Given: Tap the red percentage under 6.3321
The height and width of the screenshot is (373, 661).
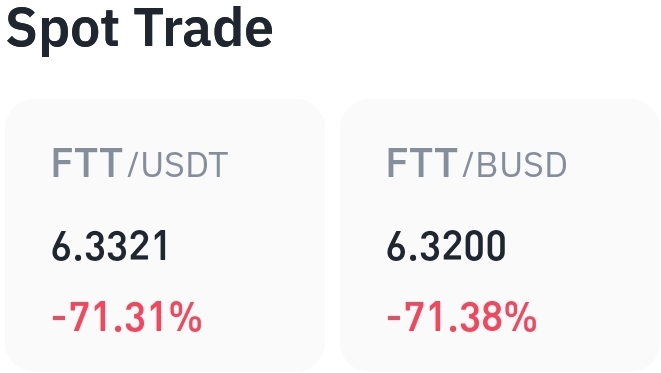Looking at the screenshot, I should [x=126, y=317].
